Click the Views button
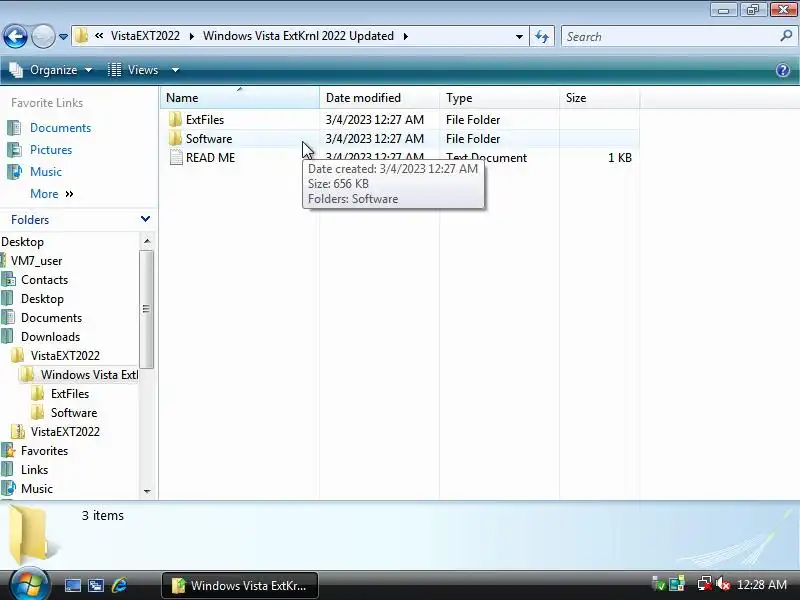Screen dimensions: 800x600 (x=134, y=70)
